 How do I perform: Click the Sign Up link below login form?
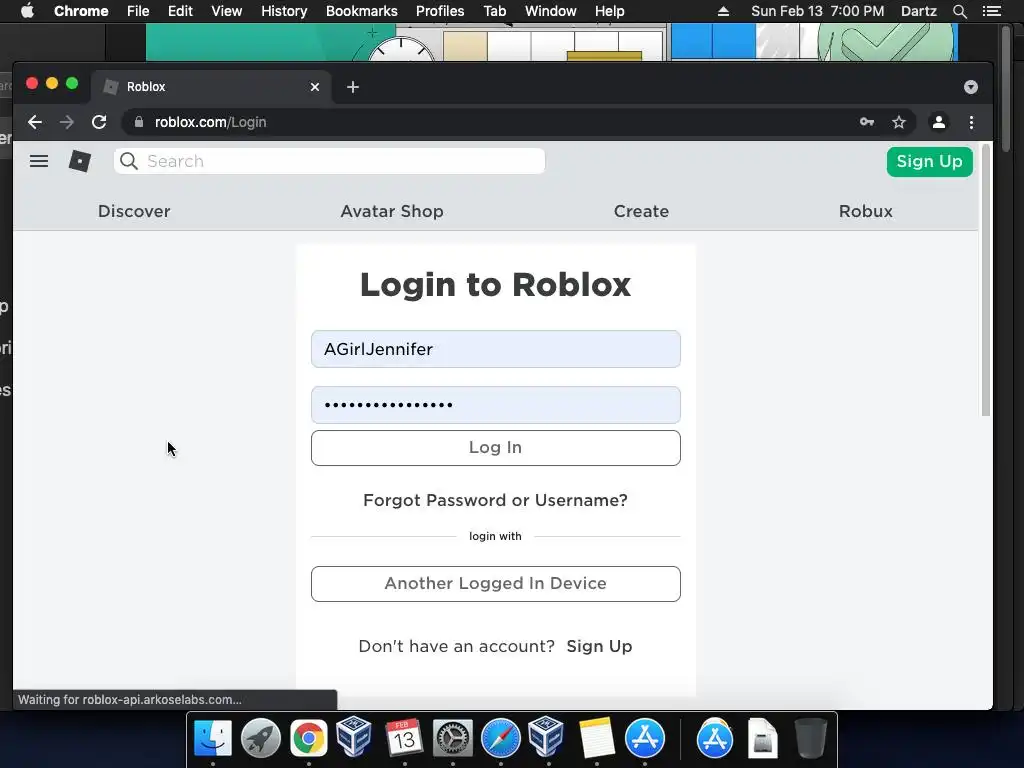pos(599,647)
